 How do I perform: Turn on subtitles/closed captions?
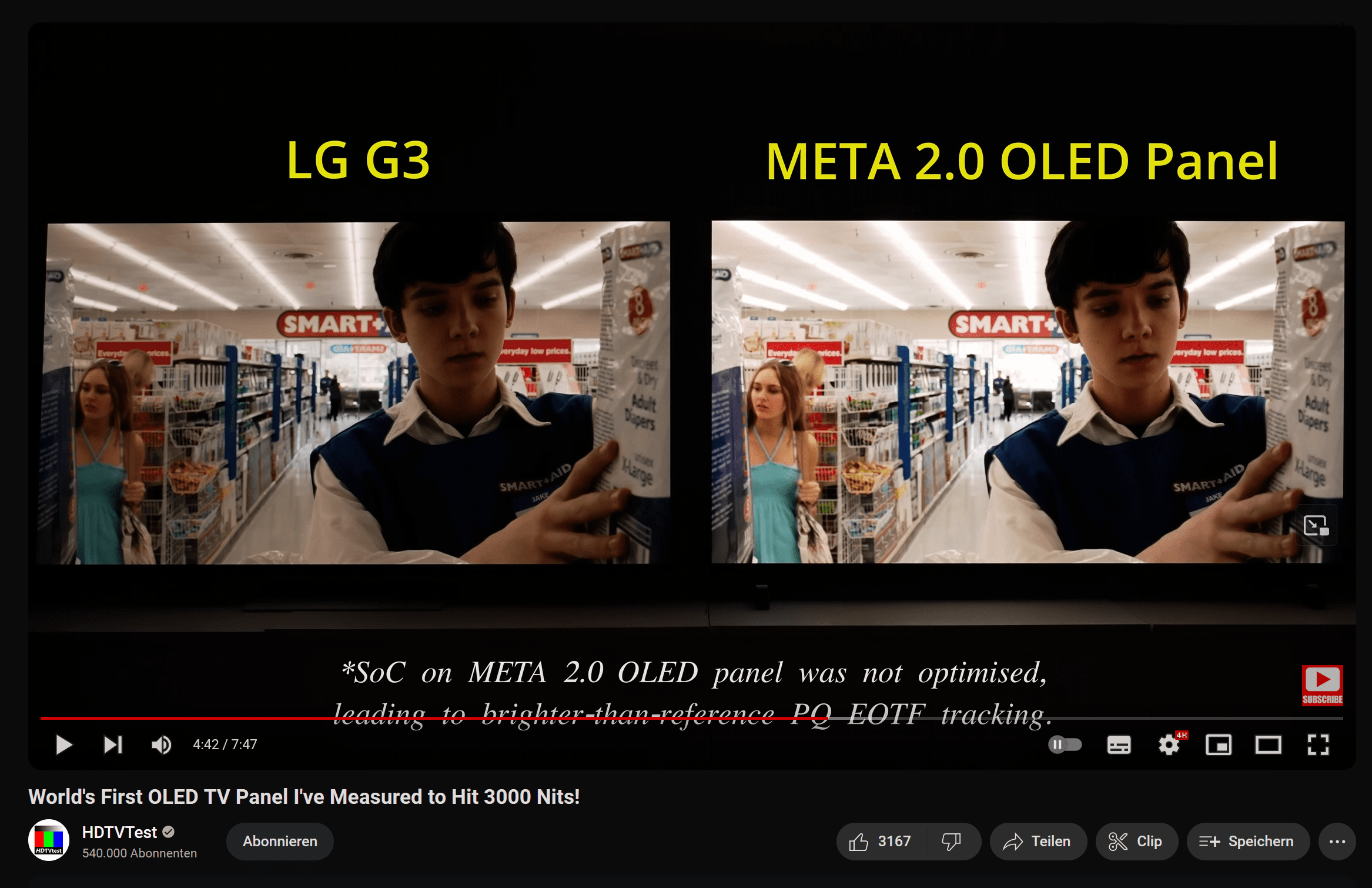1119,745
